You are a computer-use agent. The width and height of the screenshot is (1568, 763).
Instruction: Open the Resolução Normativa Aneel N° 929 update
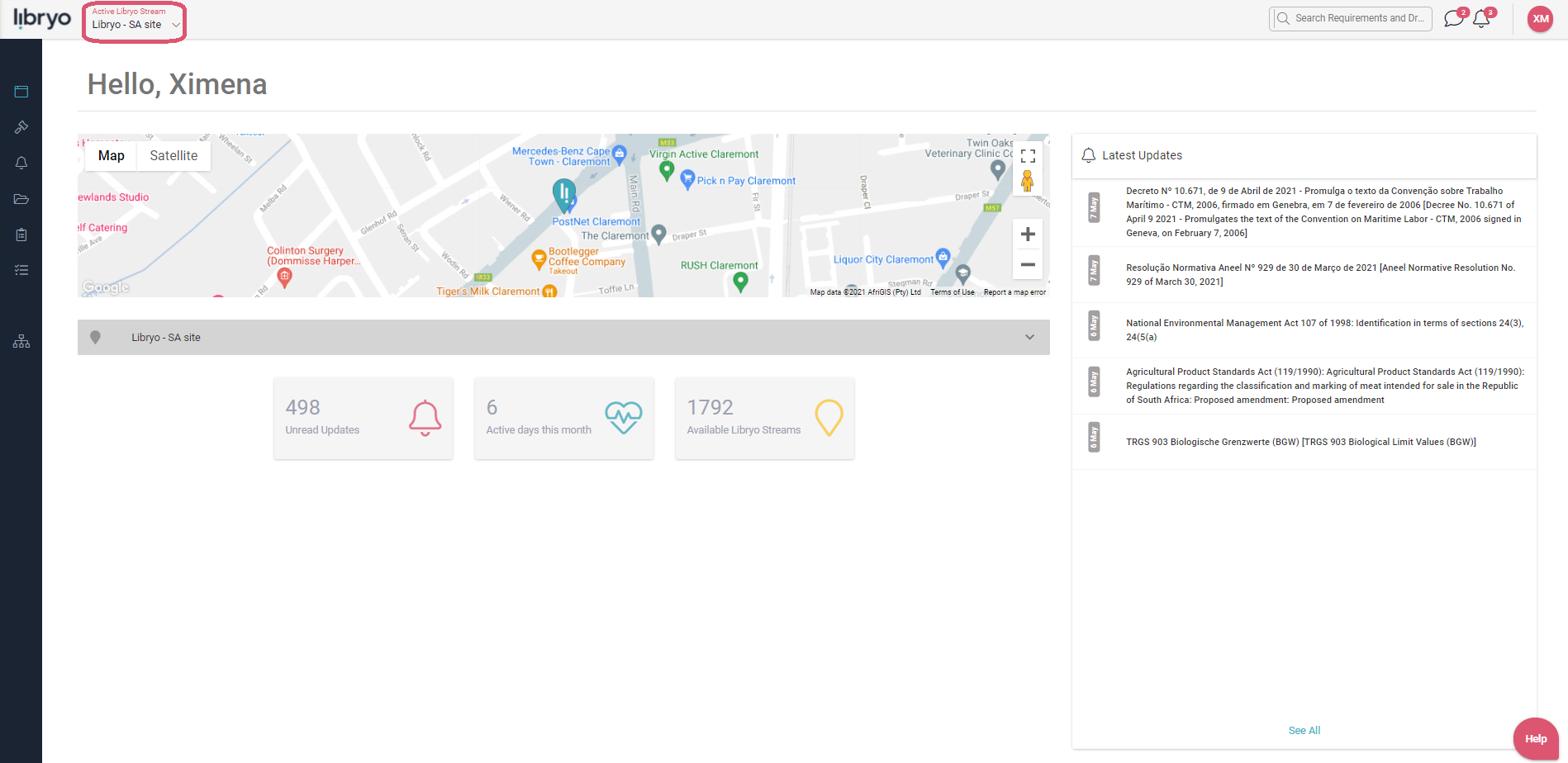(x=1304, y=274)
